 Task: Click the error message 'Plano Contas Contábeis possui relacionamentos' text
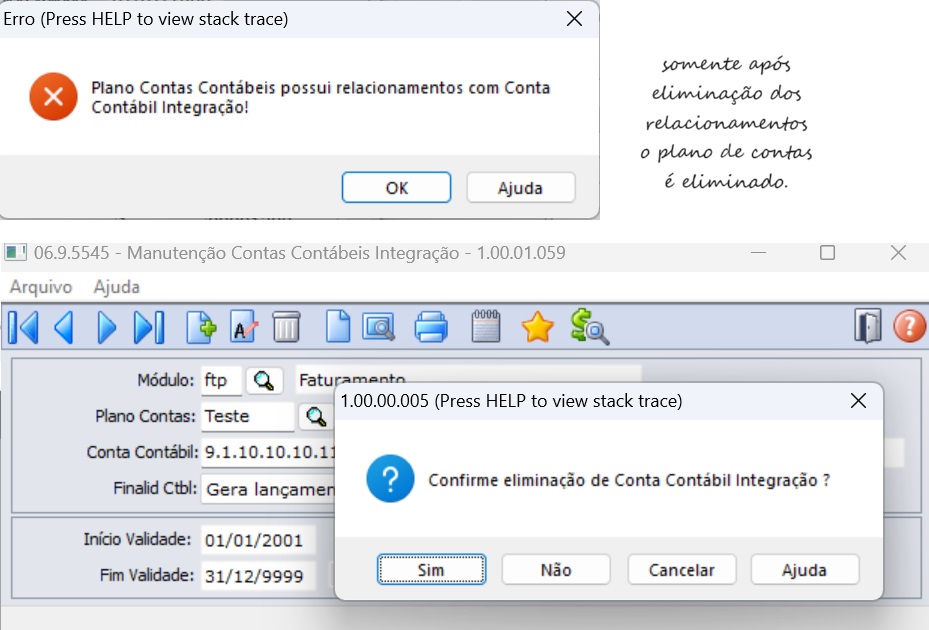321,97
